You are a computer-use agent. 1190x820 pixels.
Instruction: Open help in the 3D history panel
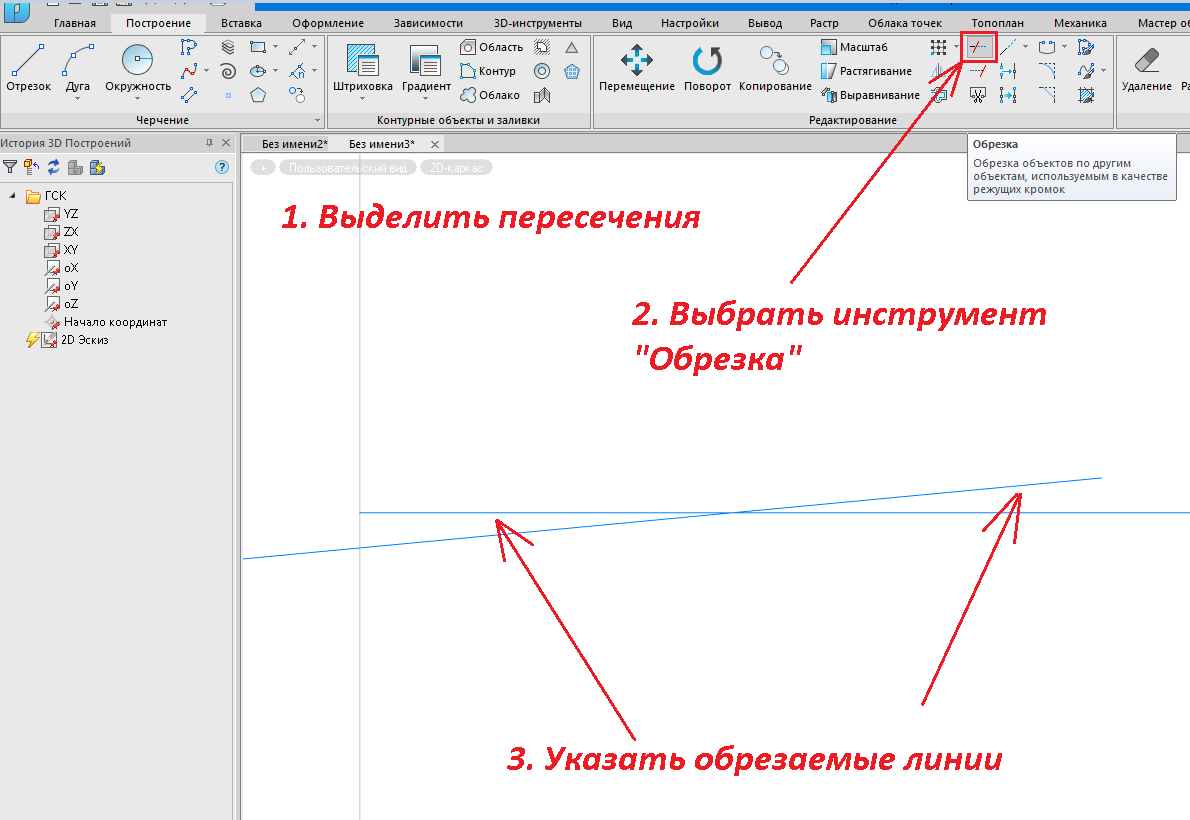point(222,167)
